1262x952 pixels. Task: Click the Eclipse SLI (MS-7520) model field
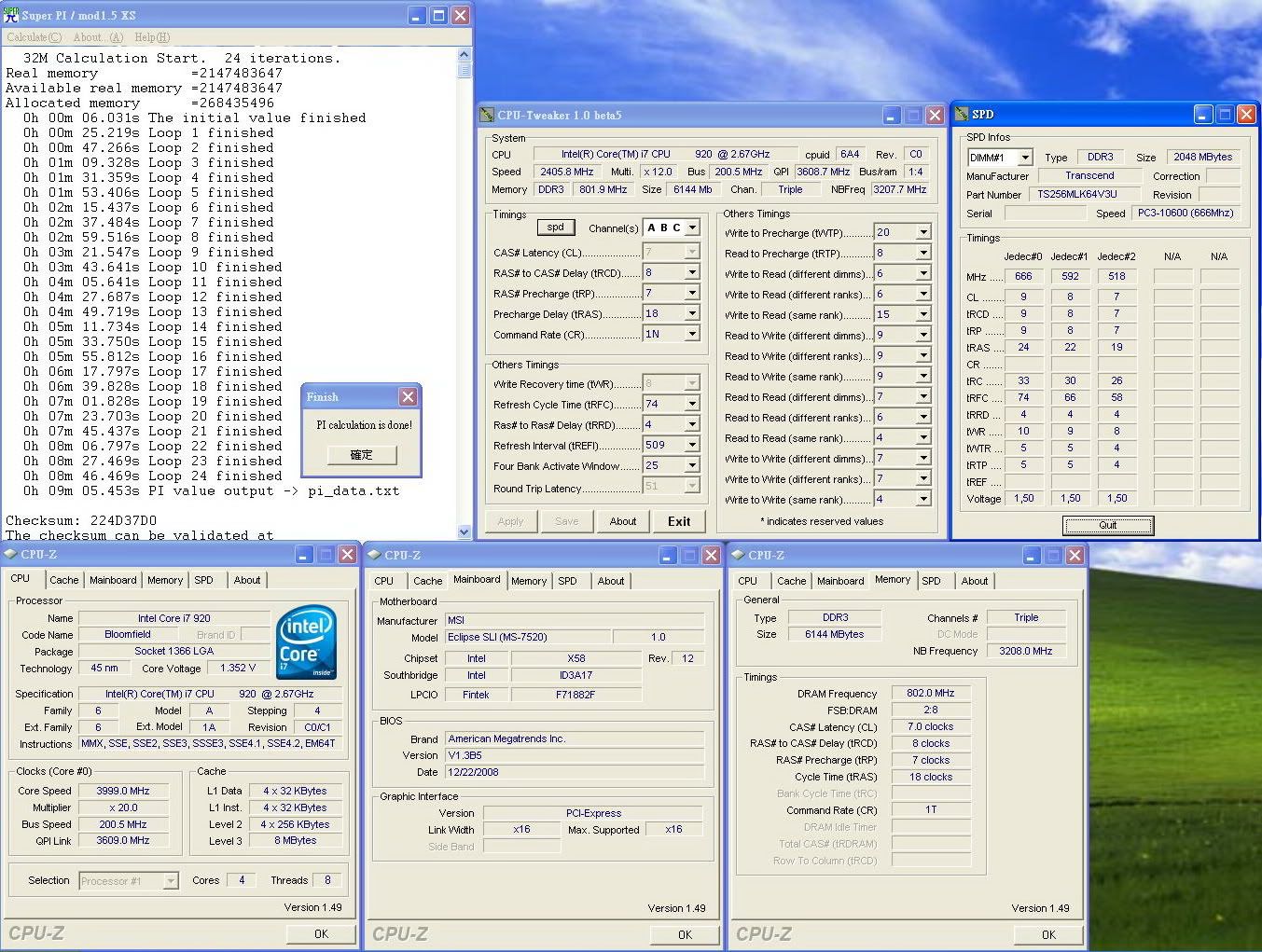click(528, 637)
